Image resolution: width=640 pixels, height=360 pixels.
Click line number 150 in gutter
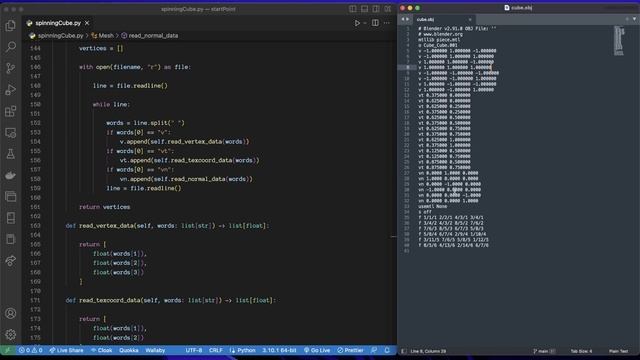[x=36, y=104]
